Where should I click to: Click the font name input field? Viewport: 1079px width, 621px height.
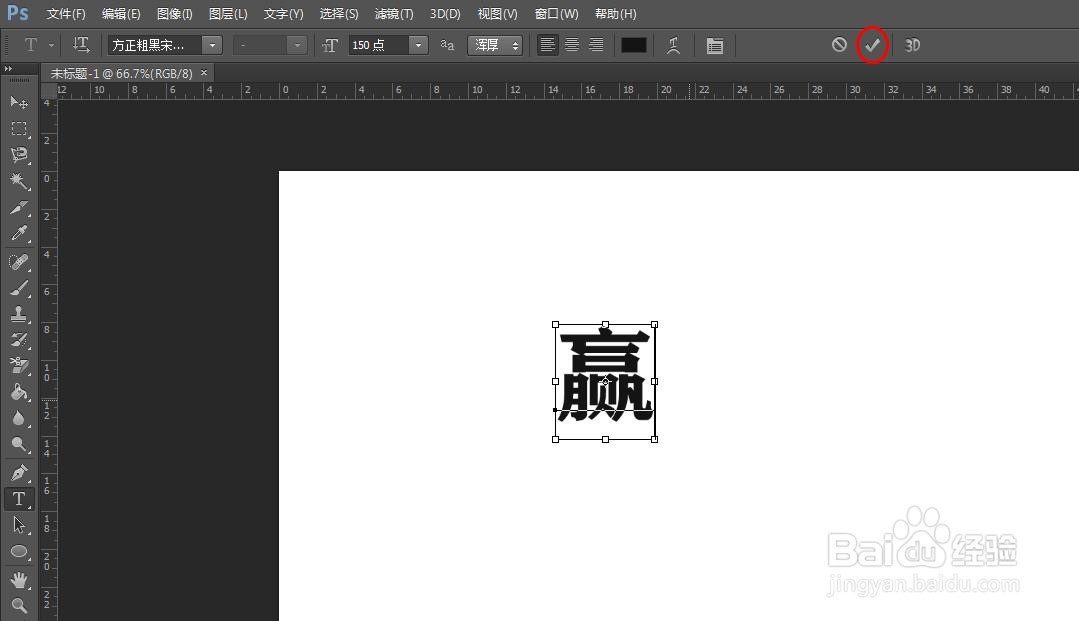point(156,45)
